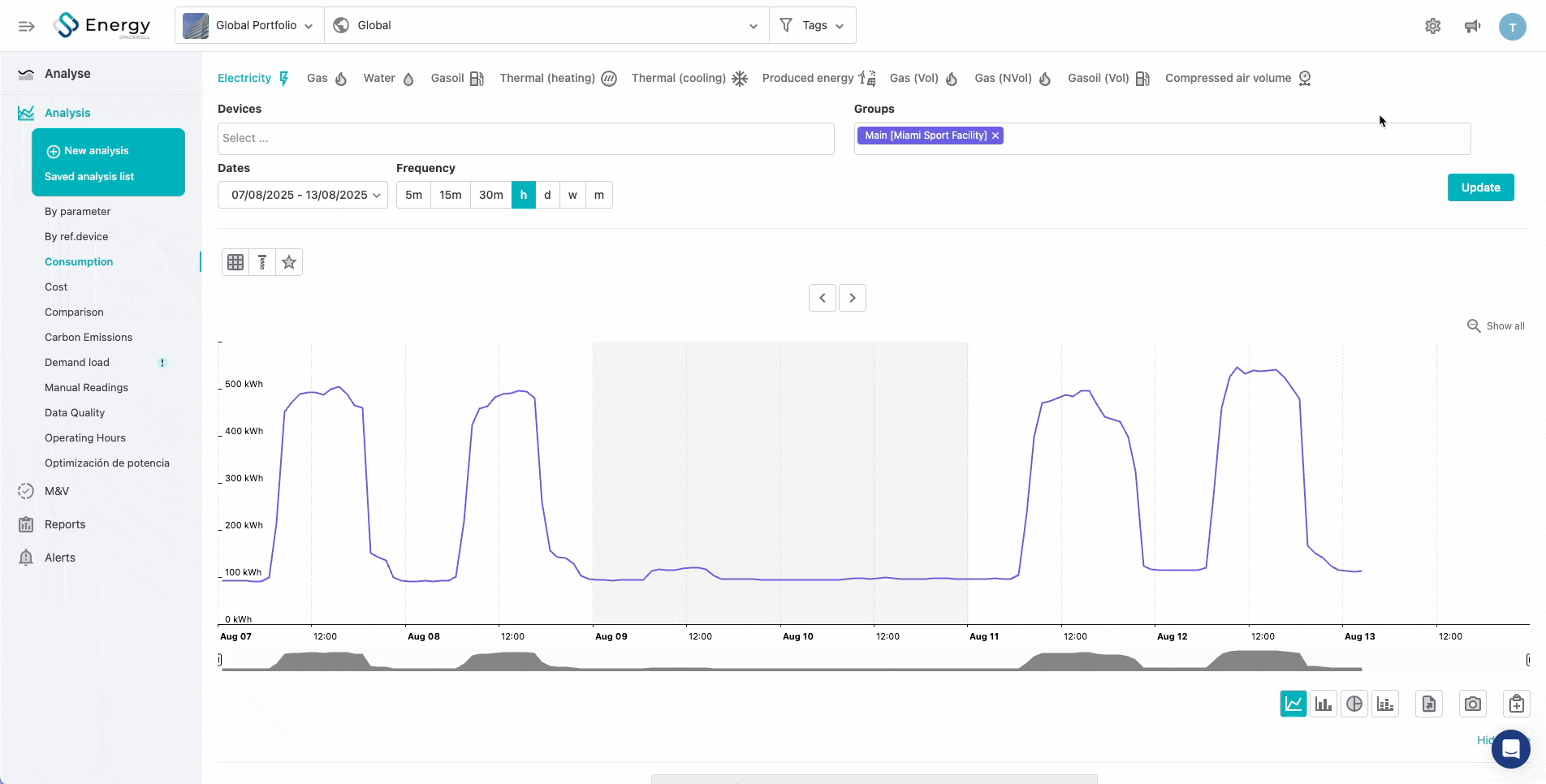
Task: Set frequency to 15m
Action: coord(450,195)
